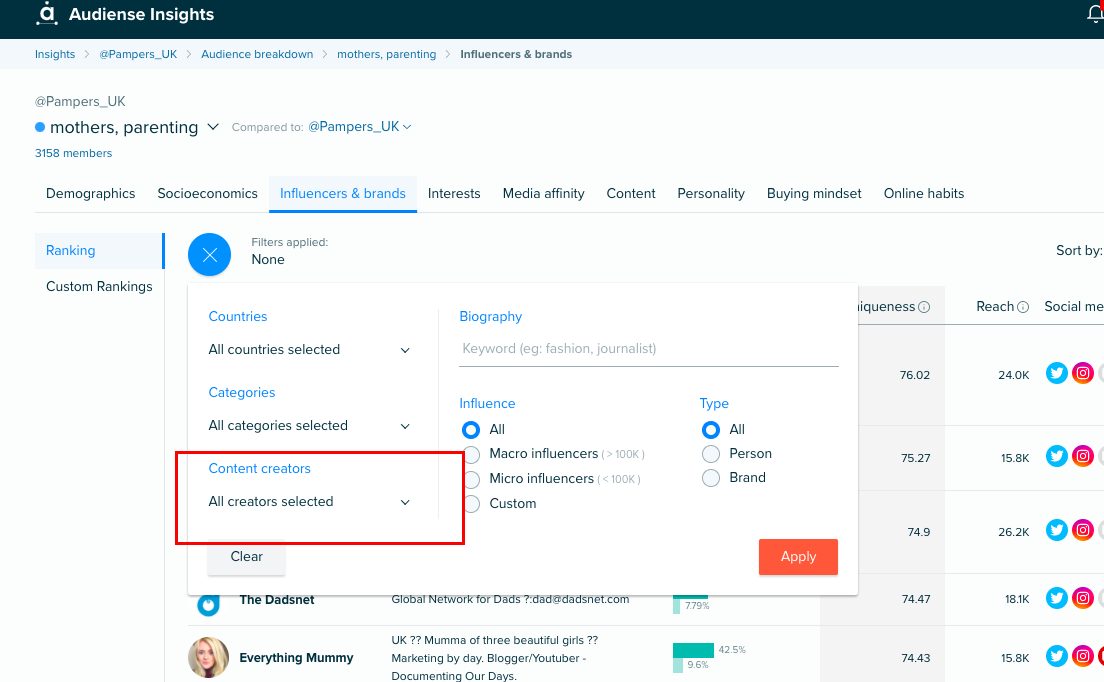Open mothers, parenting breadcrumb link
The image size is (1104, 682).
coord(387,54)
